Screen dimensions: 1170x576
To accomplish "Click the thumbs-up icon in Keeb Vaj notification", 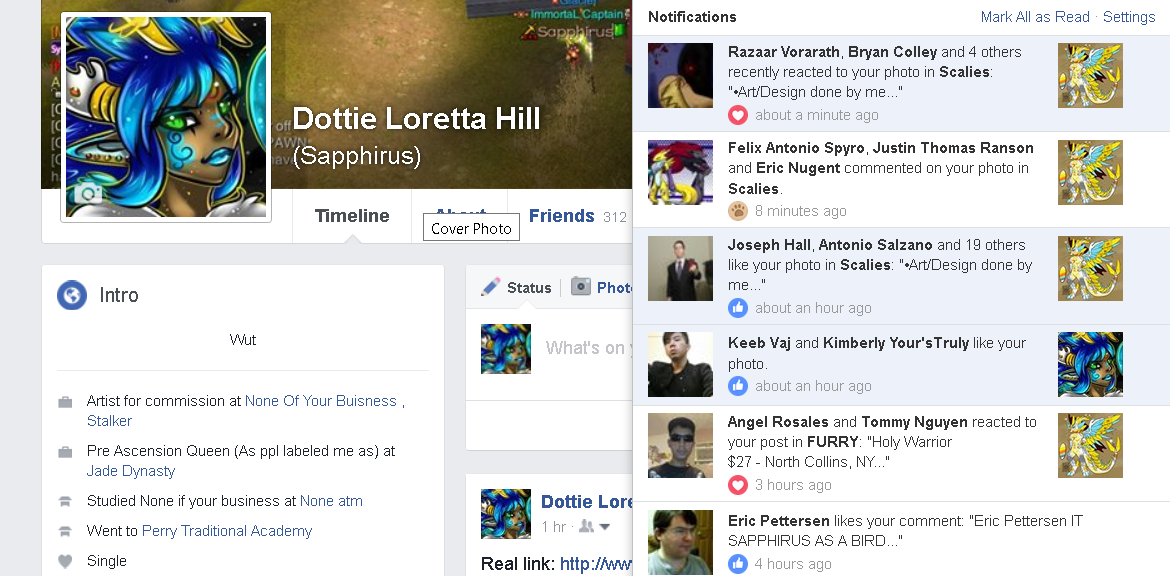I will point(738,386).
